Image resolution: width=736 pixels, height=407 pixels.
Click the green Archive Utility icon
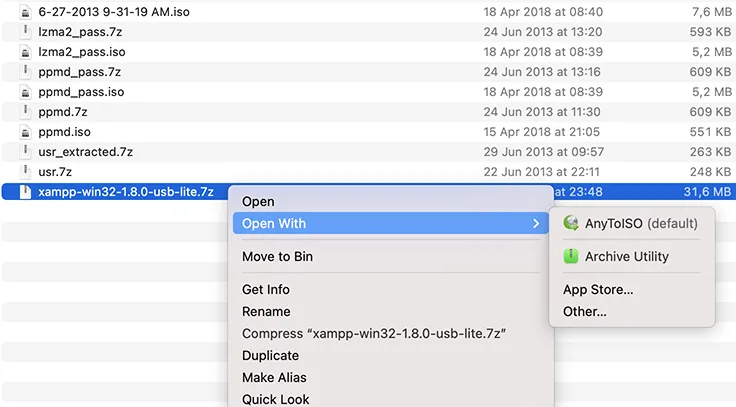pyautogui.click(x=571, y=256)
